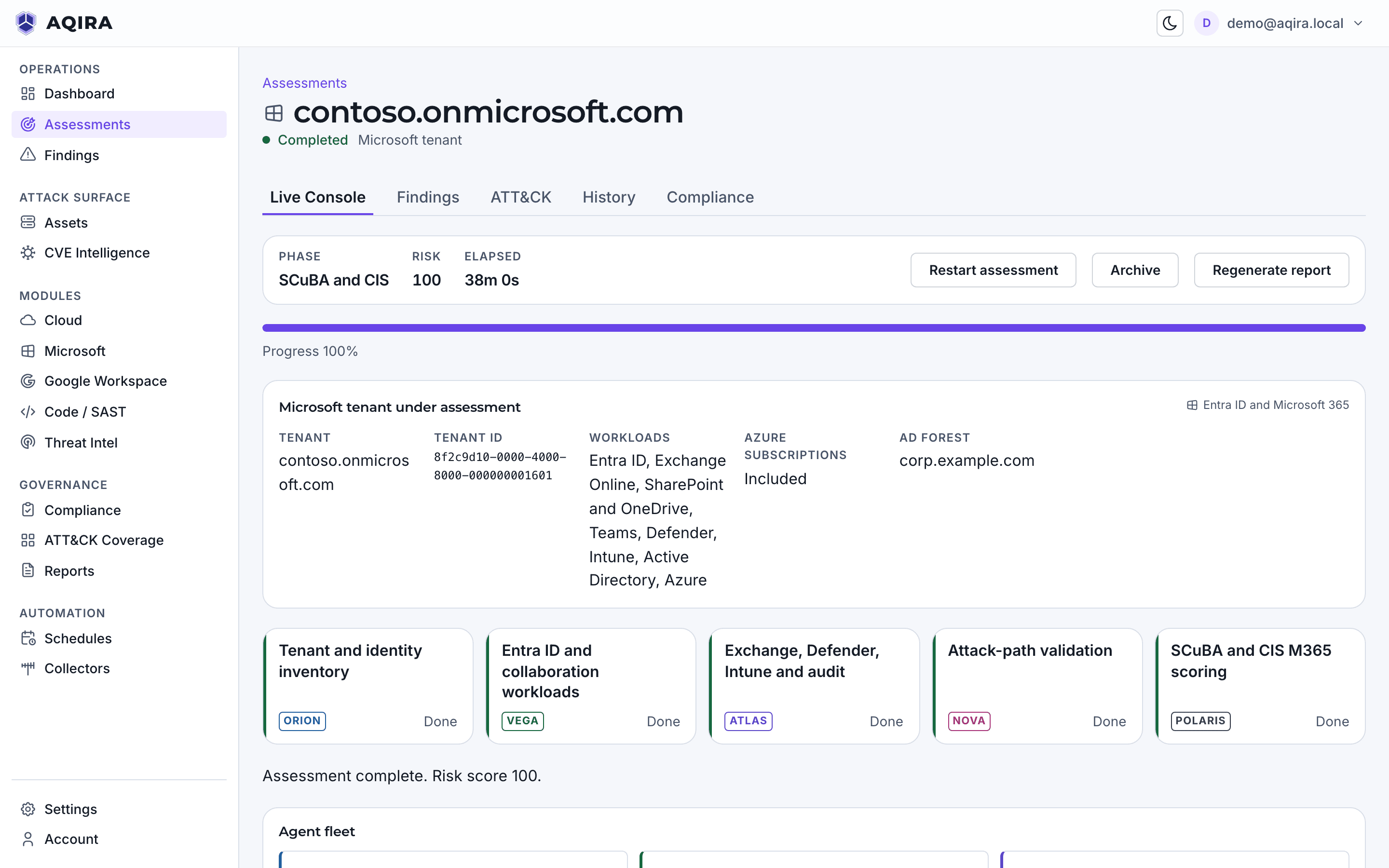The image size is (1389, 868).
Task: Click the user avatar letter D
Action: pyautogui.click(x=1206, y=23)
